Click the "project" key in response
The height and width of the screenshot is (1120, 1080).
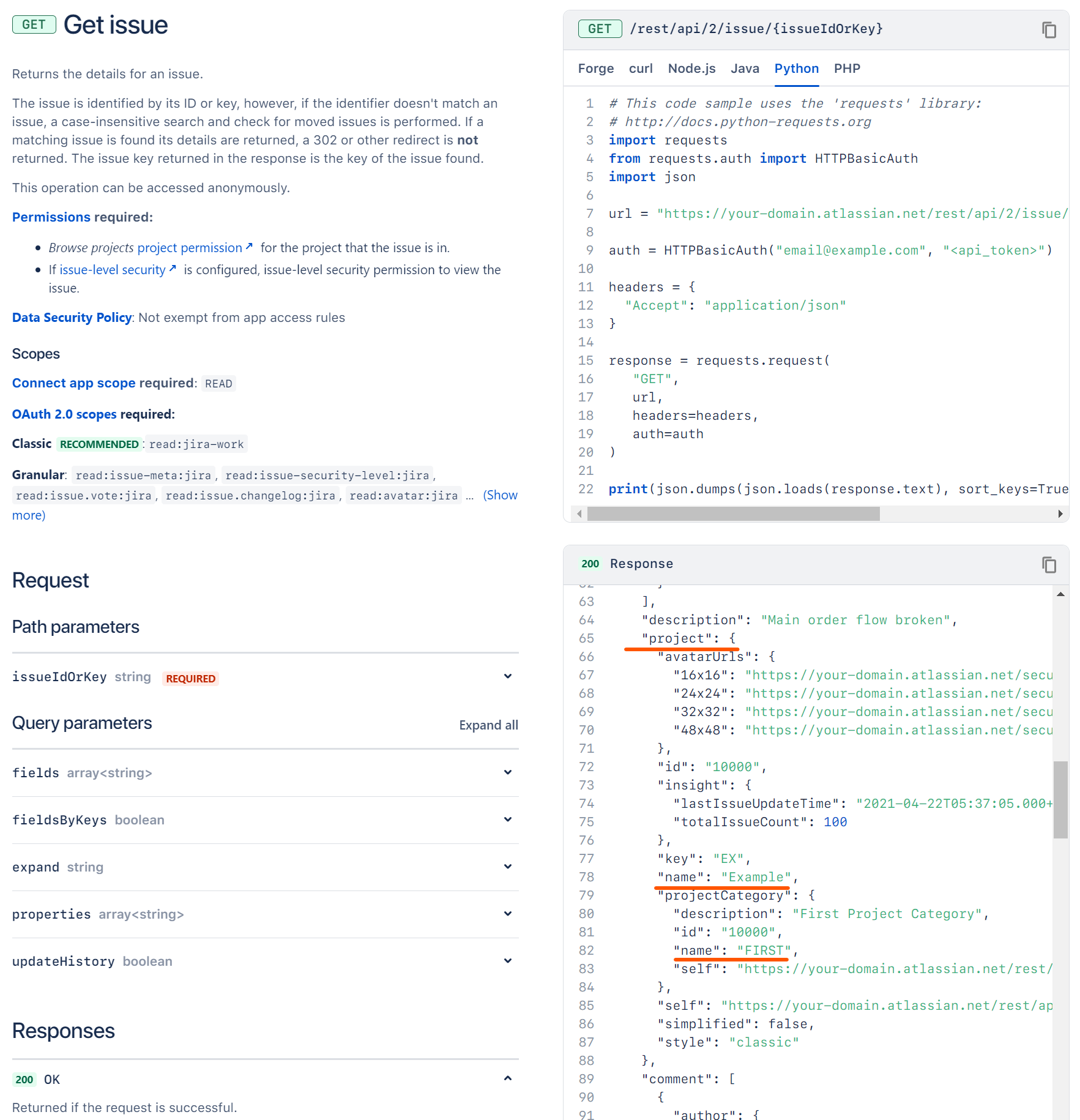tap(677, 638)
